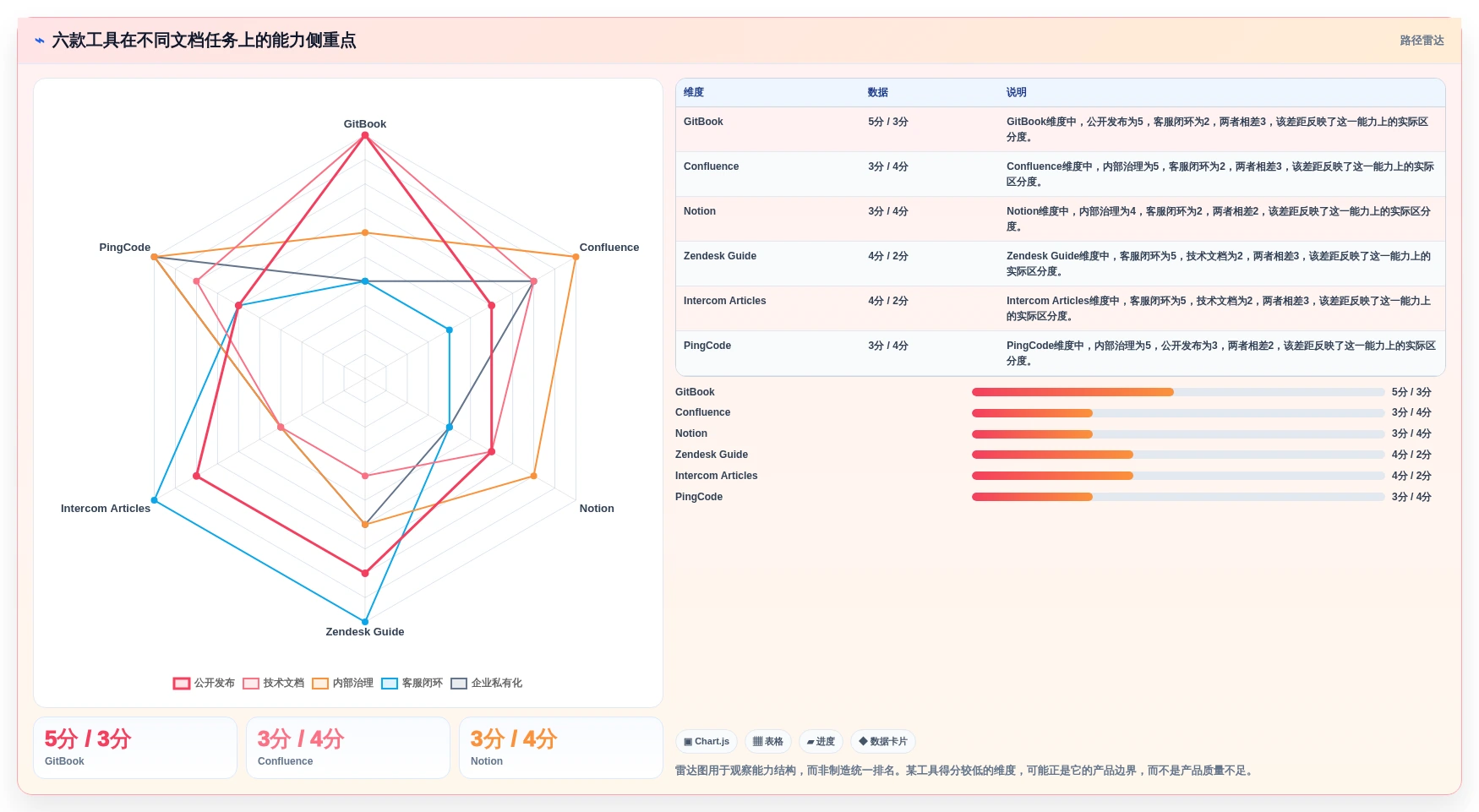Image resolution: width=1479 pixels, height=812 pixels.
Task: Click the Notion axis label on radar
Action: point(597,509)
